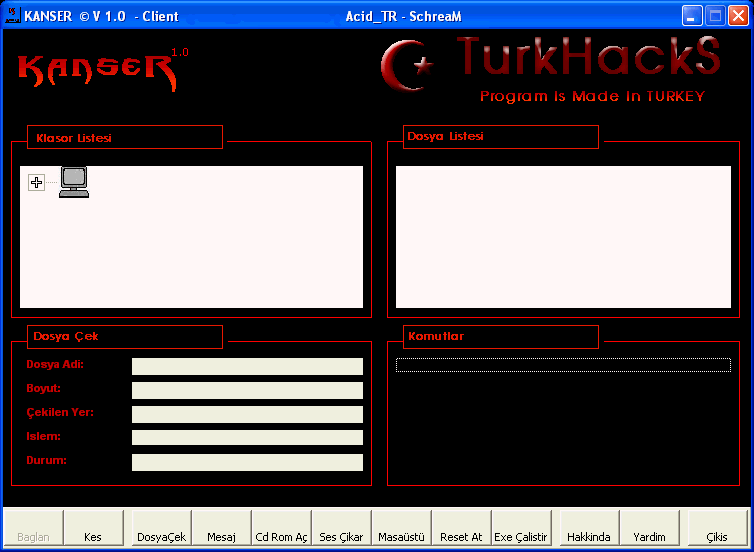754x552 pixels.
Task: Click inside the Dosya Listesi file list
Action: tap(563, 237)
